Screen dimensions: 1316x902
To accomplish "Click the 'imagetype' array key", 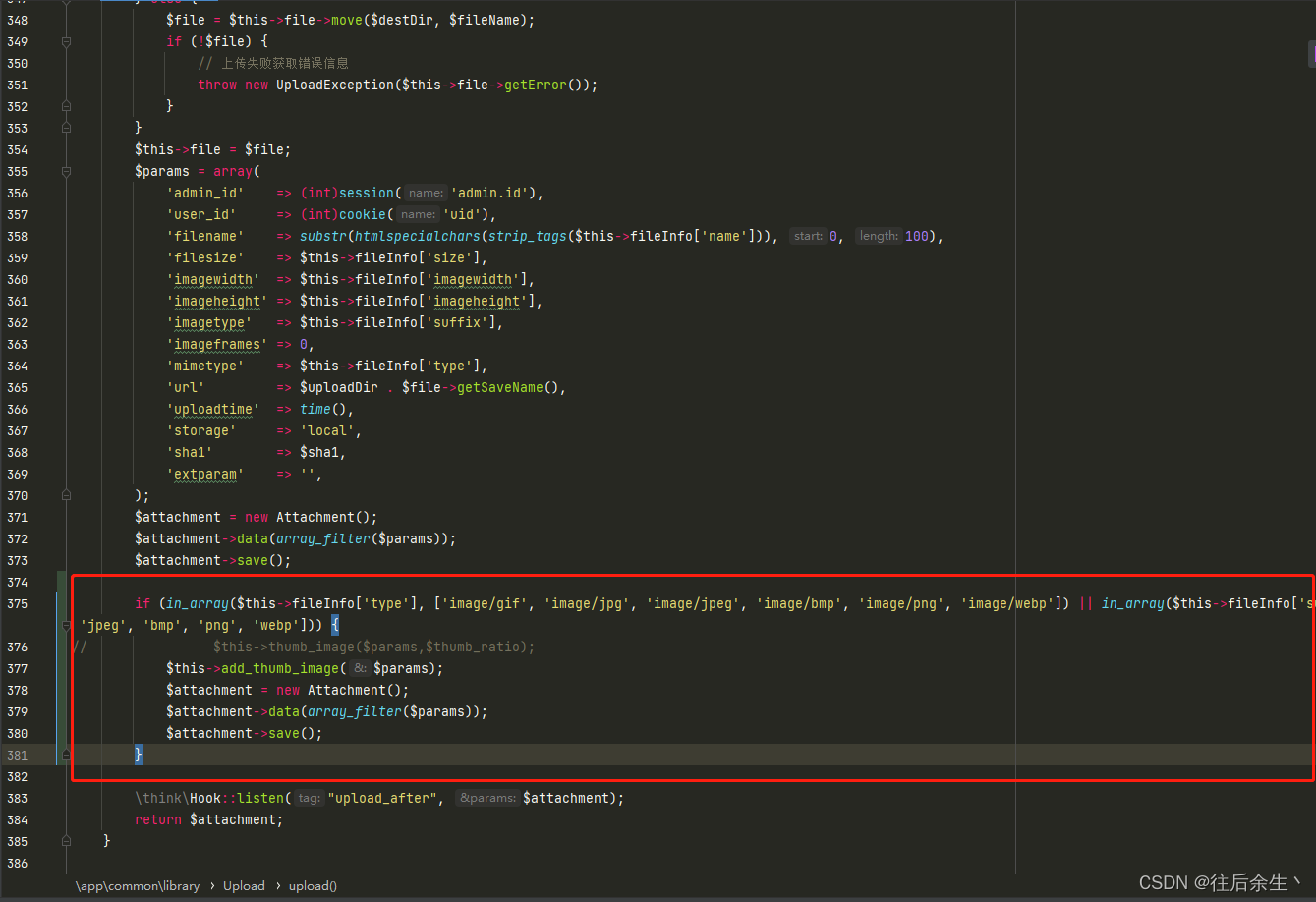I will (x=209, y=322).
